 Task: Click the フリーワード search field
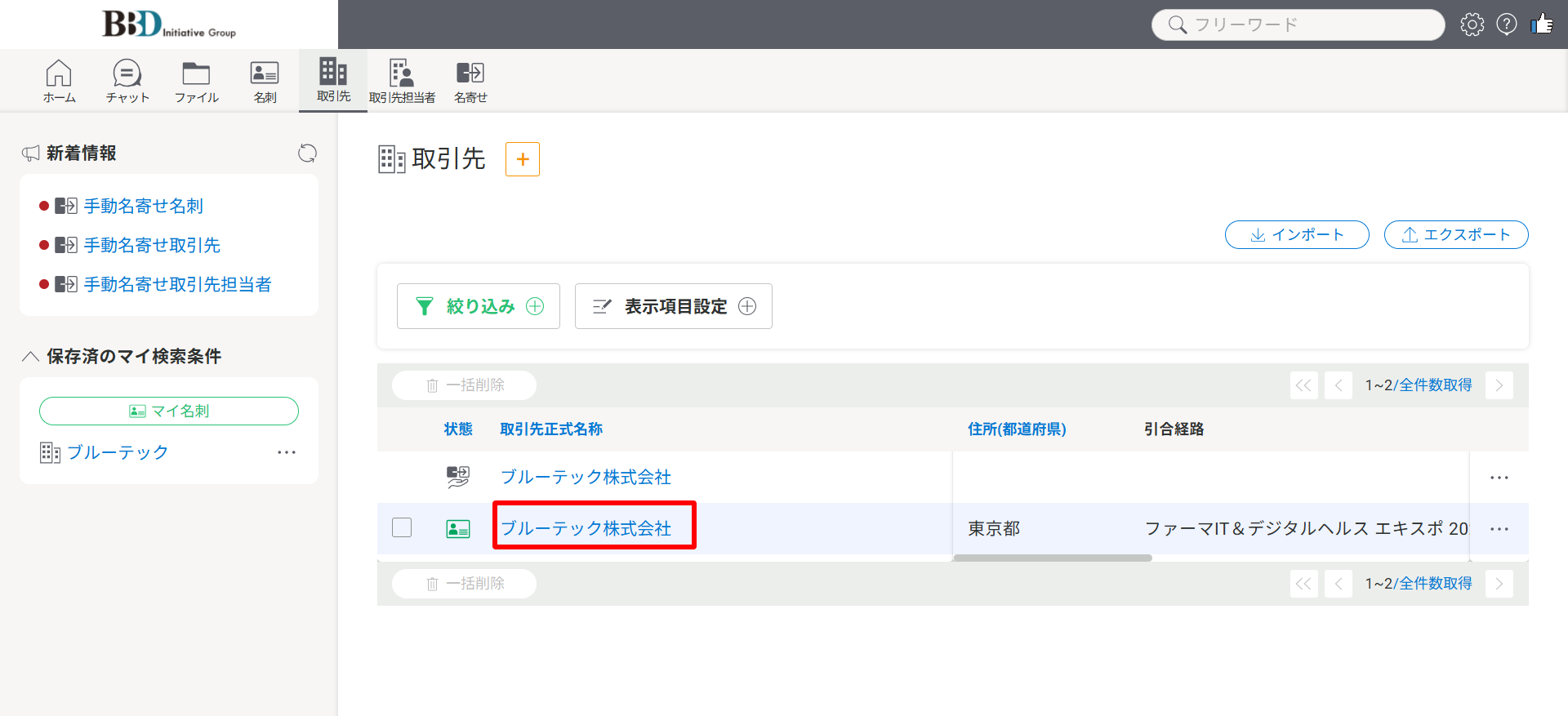tap(1298, 24)
